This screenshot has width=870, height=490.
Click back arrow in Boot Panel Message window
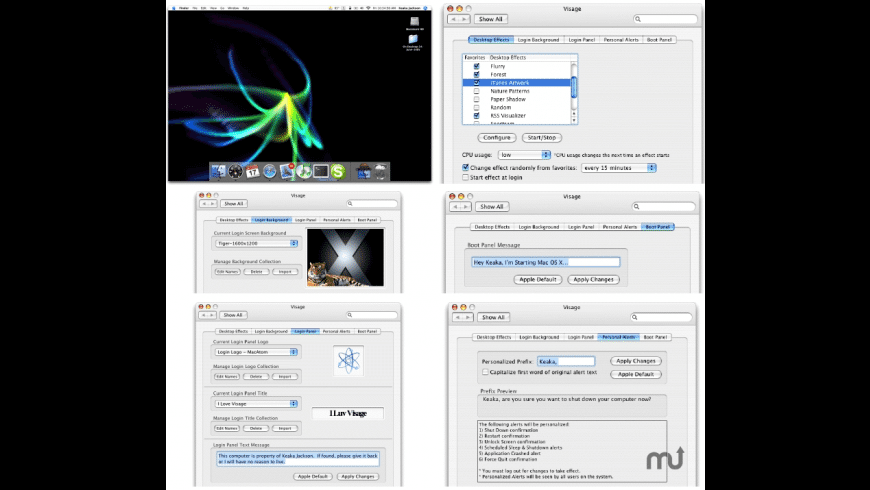tap(456, 206)
